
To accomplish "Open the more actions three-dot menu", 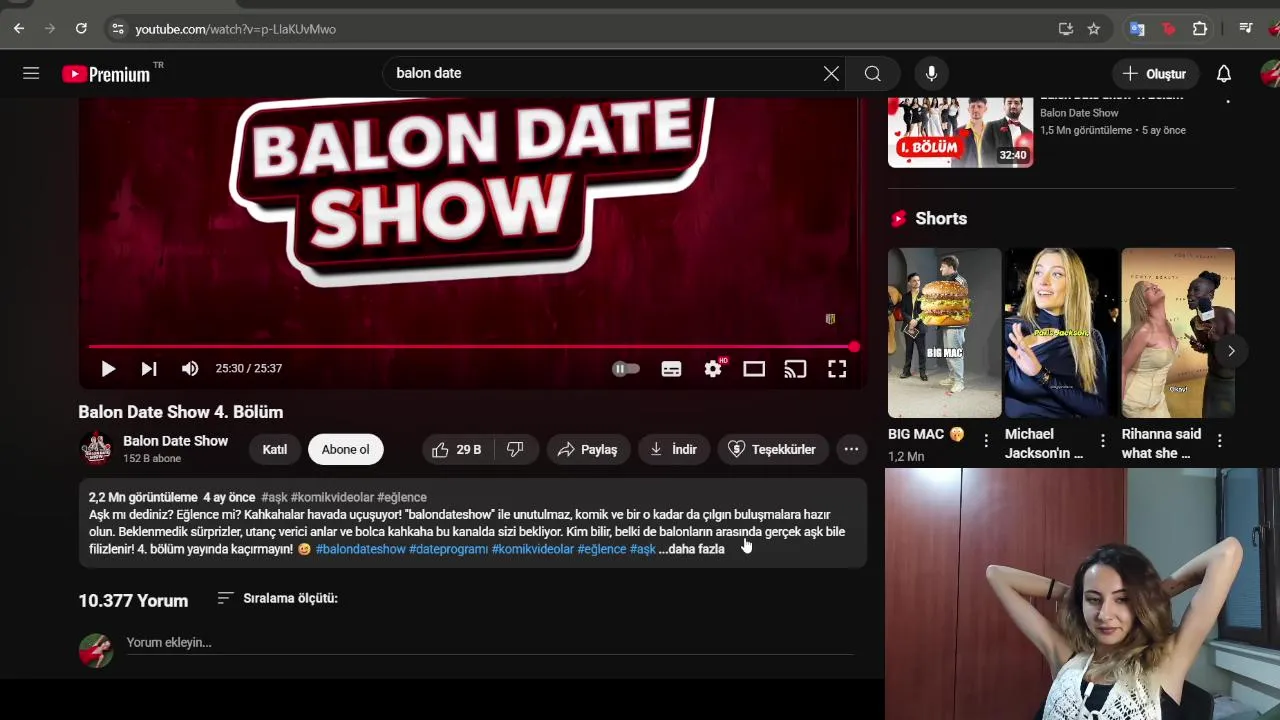I will pyautogui.click(x=851, y=449).
